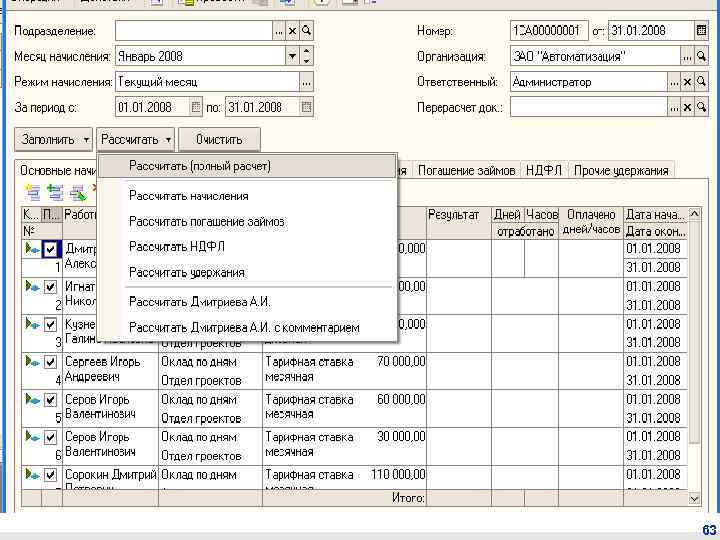Expand Месяц начисления dropdown arrow
The image size is (720, 540).
pos(292,56)
